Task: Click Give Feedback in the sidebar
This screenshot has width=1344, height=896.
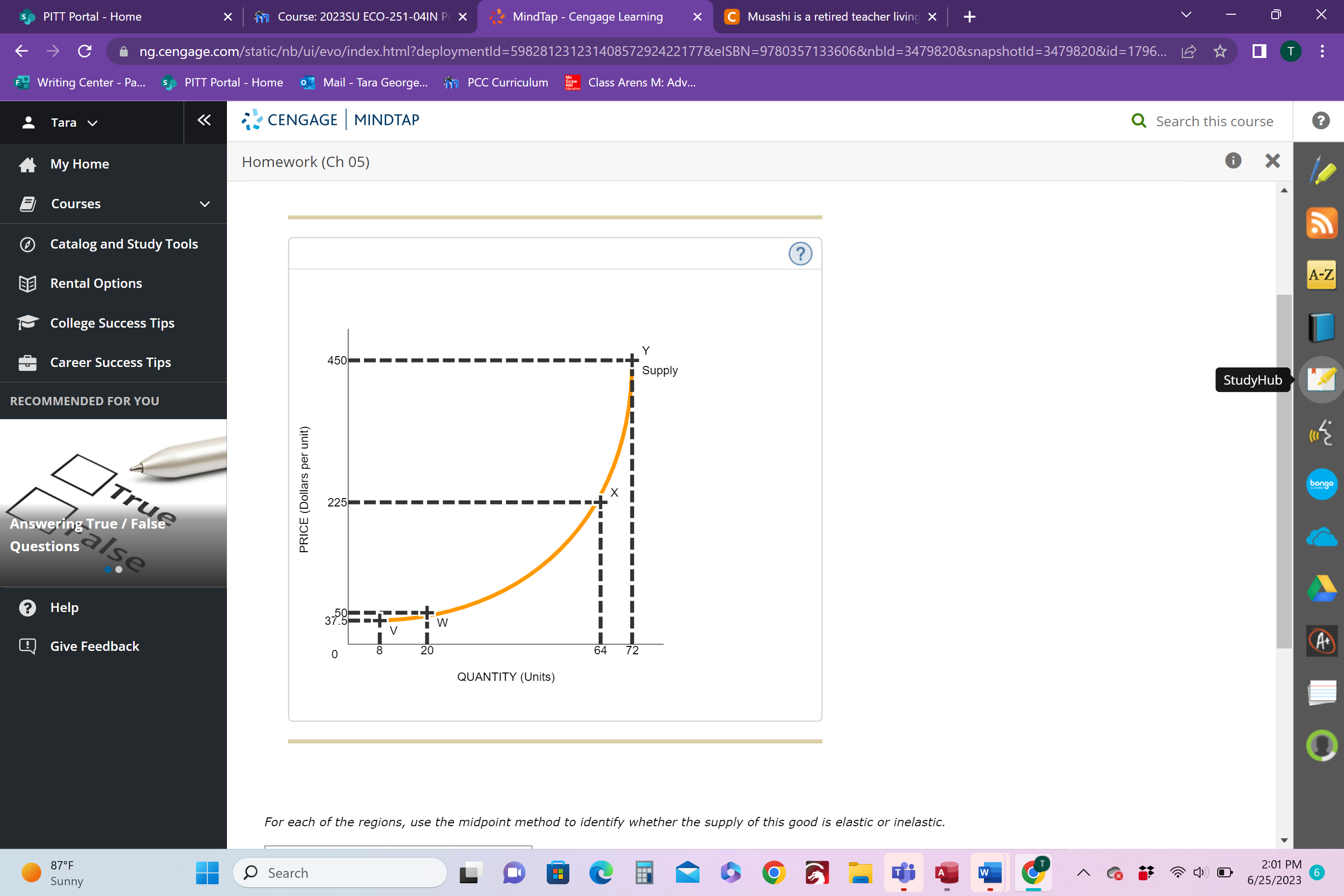Action: (94, 645)
